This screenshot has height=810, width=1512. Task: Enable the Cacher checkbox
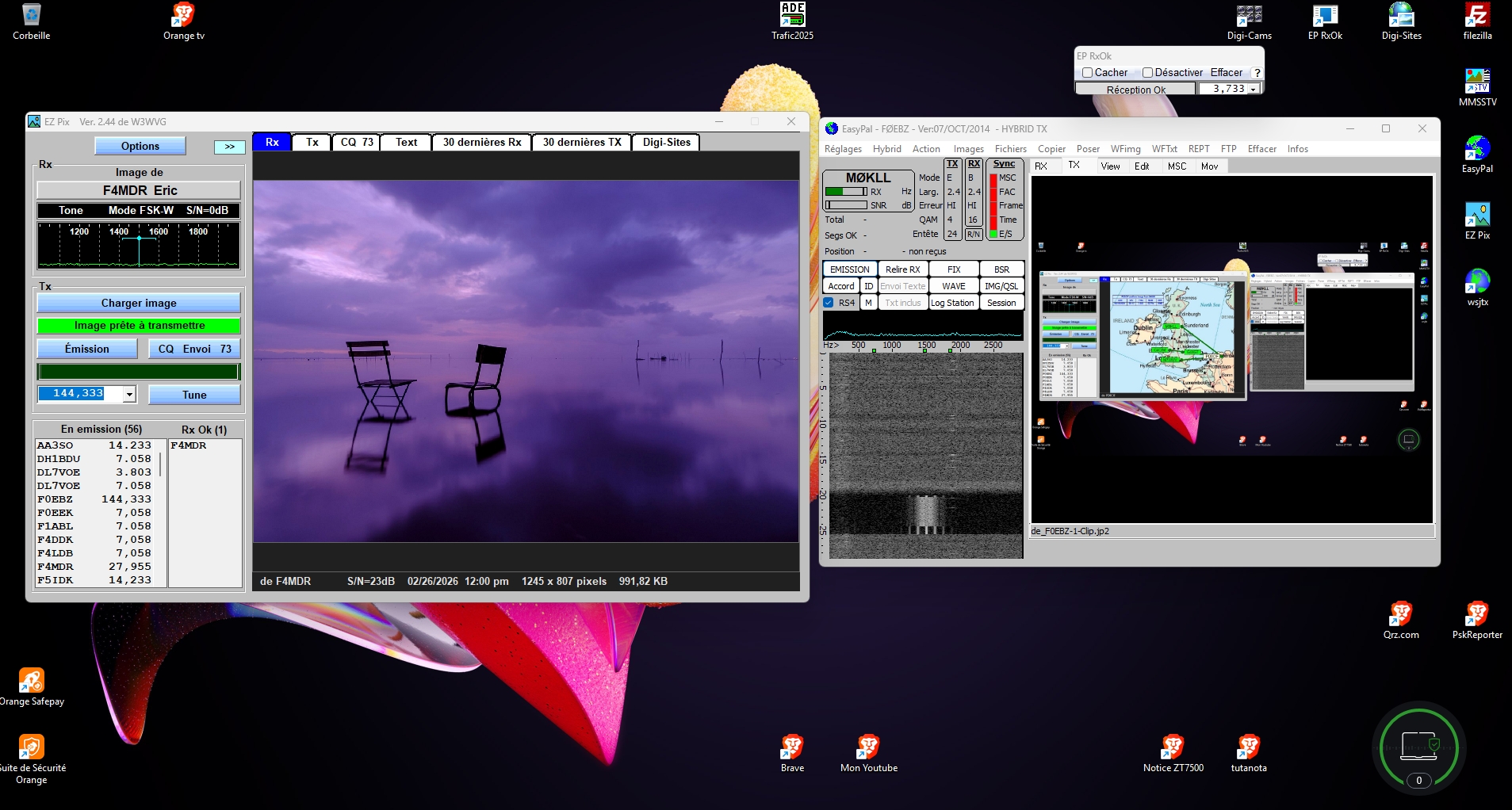click(1088, 73)
